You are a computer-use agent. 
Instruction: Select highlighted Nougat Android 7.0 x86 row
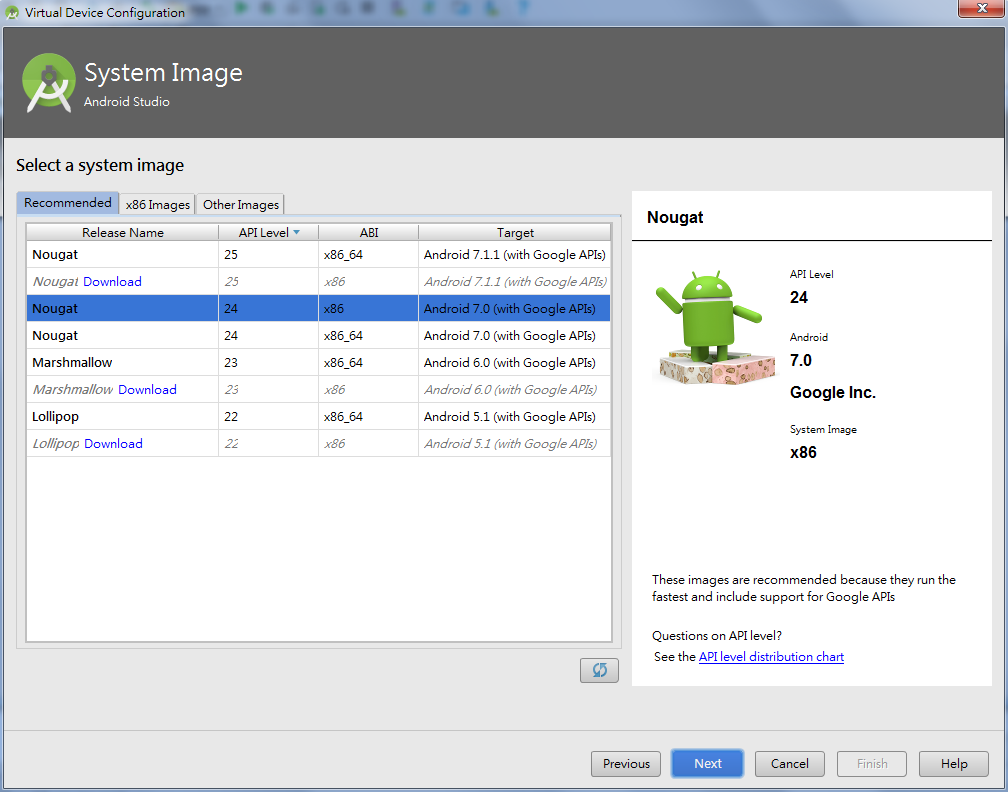pos(318,309)
